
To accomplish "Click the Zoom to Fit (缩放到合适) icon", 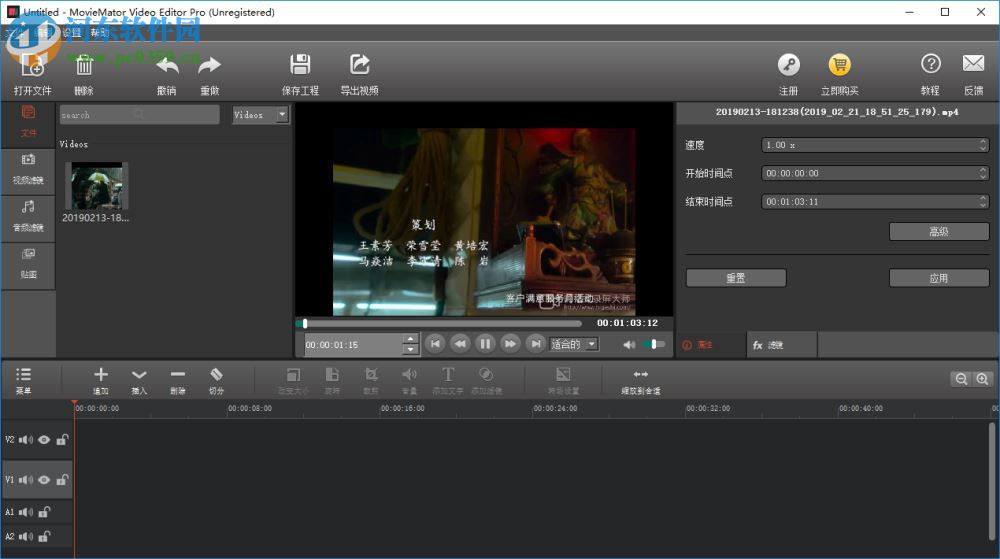I will tap(640, 374).
